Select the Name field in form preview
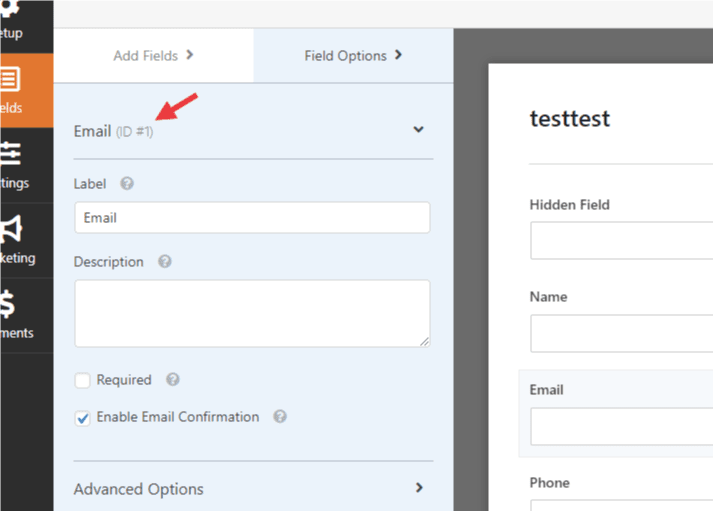The width and height of the screenshot is (713, 511). 622,333
